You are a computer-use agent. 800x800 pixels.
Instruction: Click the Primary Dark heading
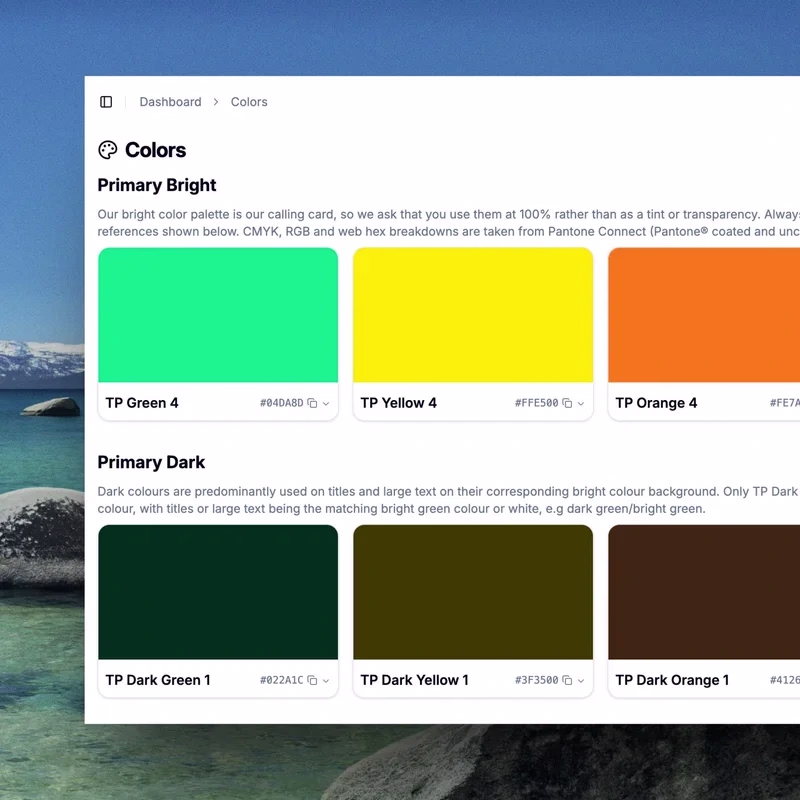[x=151, y=462]
